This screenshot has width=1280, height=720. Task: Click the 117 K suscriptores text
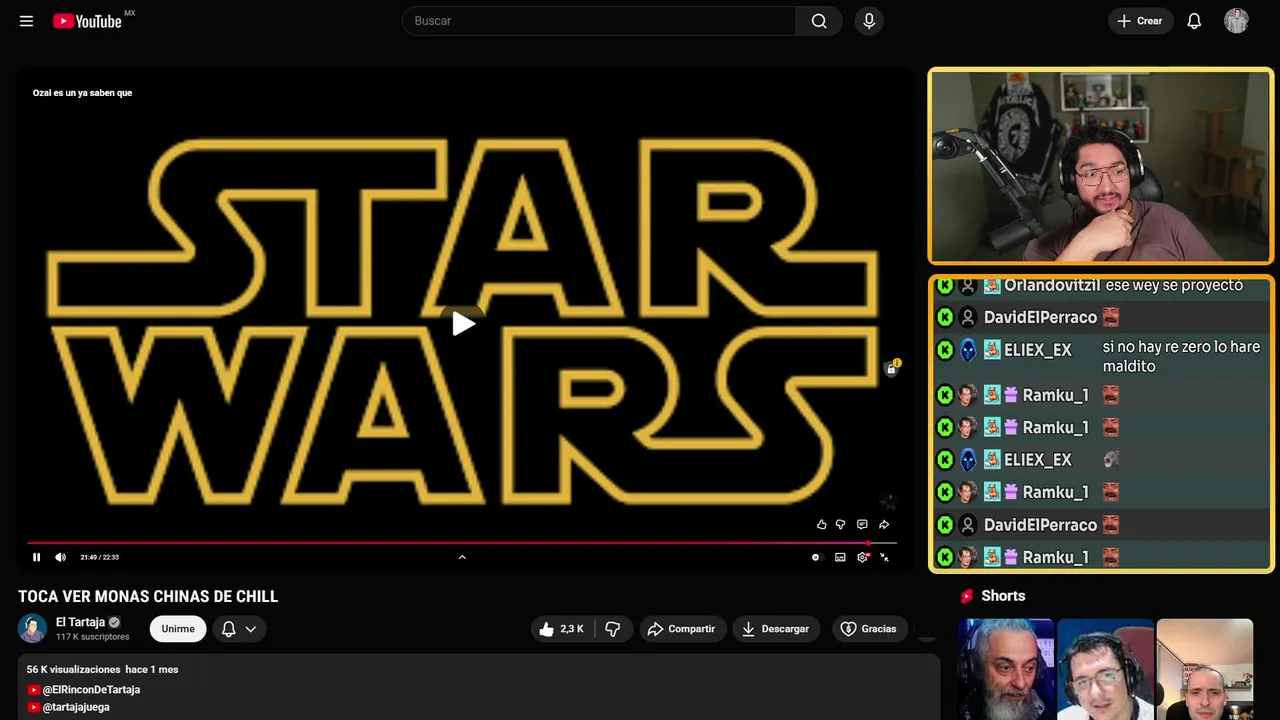(93, 637)
